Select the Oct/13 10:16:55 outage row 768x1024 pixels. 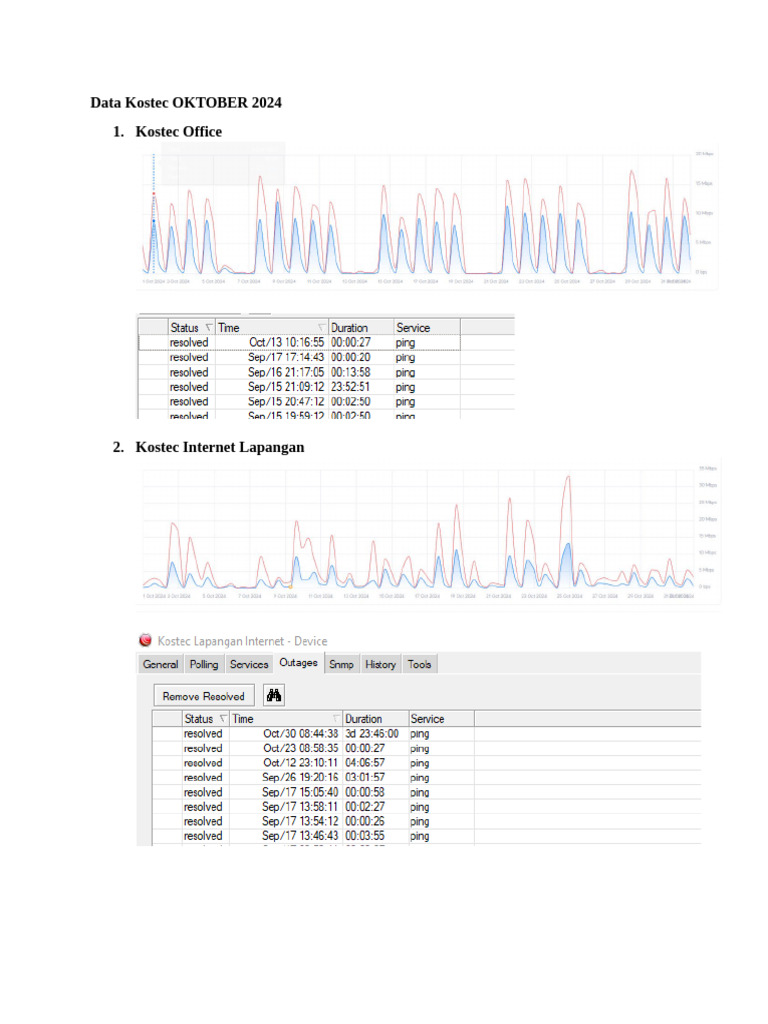[x=300, y=342]
